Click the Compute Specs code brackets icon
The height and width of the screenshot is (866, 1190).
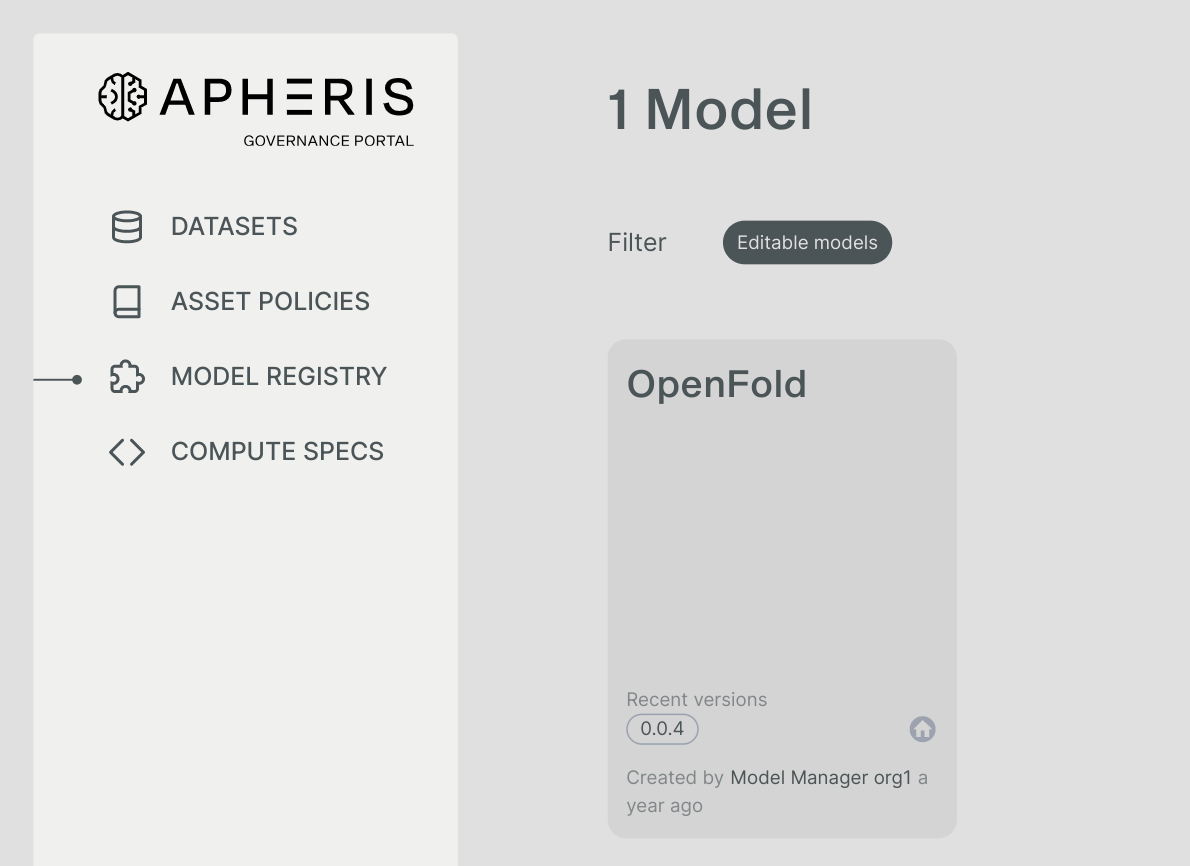pyautogui.click(x=127, y=452)
